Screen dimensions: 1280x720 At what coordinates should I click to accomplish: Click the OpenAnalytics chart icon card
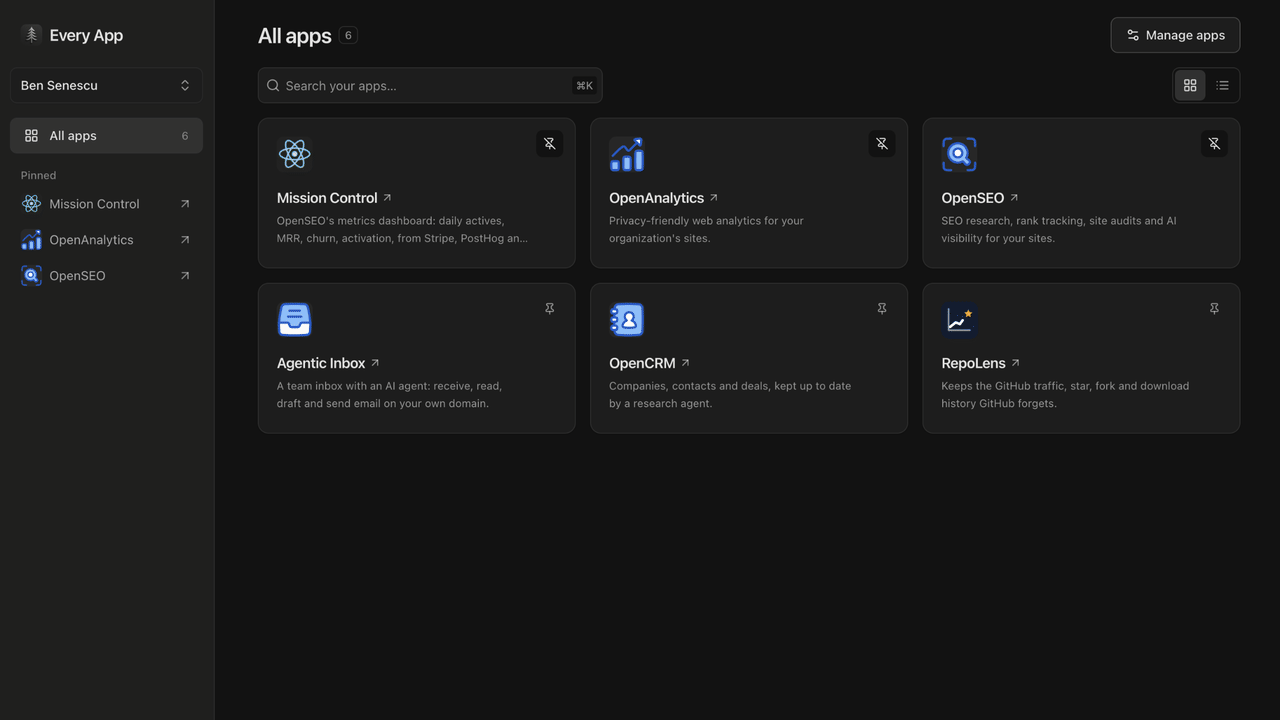[626, 154]
